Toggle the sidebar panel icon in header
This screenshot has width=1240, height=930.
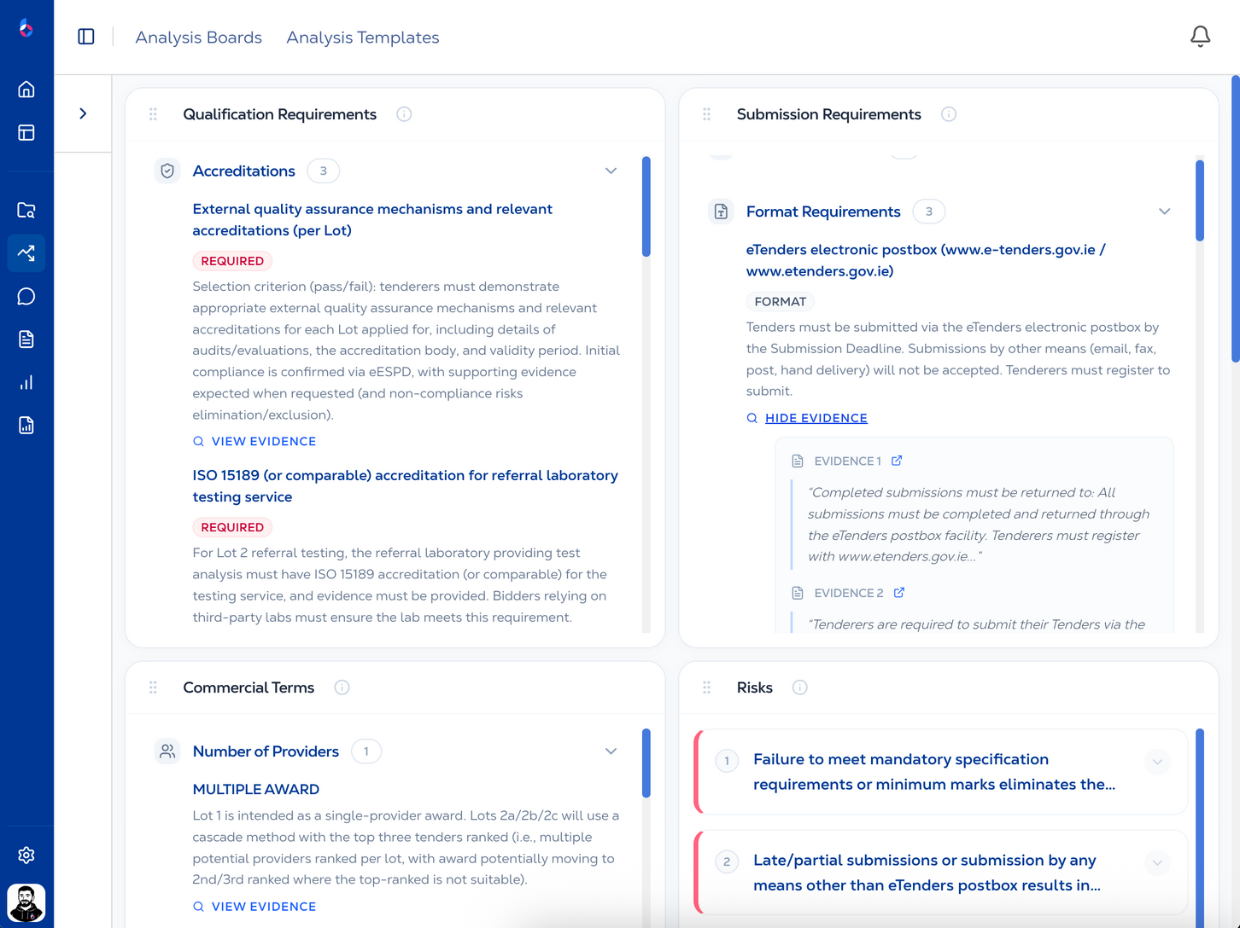click(86, 37)
